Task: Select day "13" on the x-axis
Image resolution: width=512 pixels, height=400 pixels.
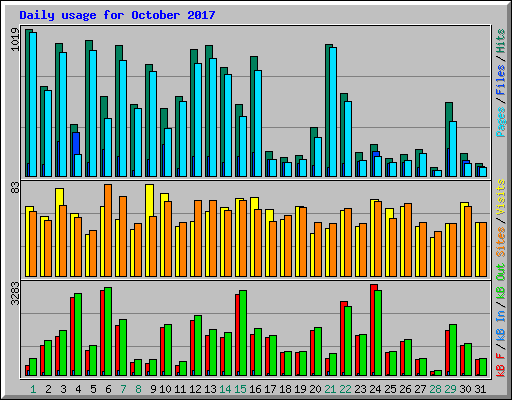Action: click(x=210, y=389)
